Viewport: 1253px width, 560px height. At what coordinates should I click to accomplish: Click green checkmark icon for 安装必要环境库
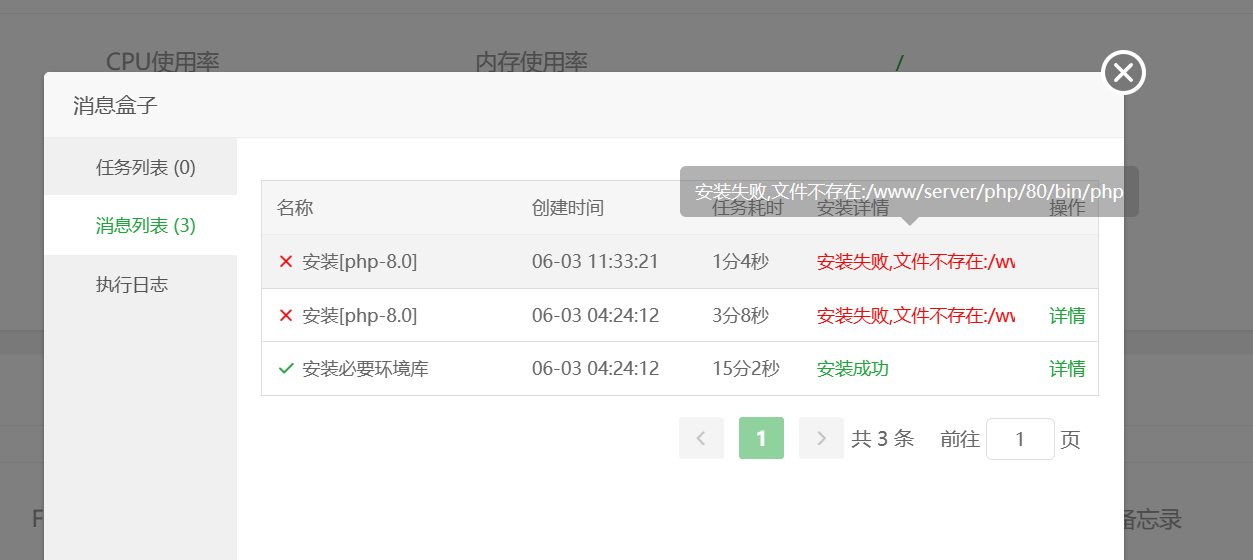(x=286, y=369)
